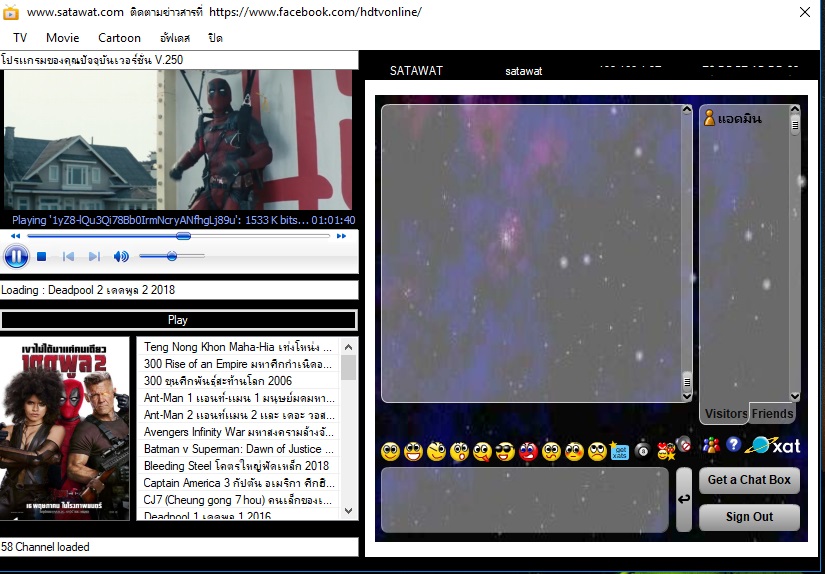Stop playback with the square button
This screenshot has width=825, height=574.
coord(42,257)
